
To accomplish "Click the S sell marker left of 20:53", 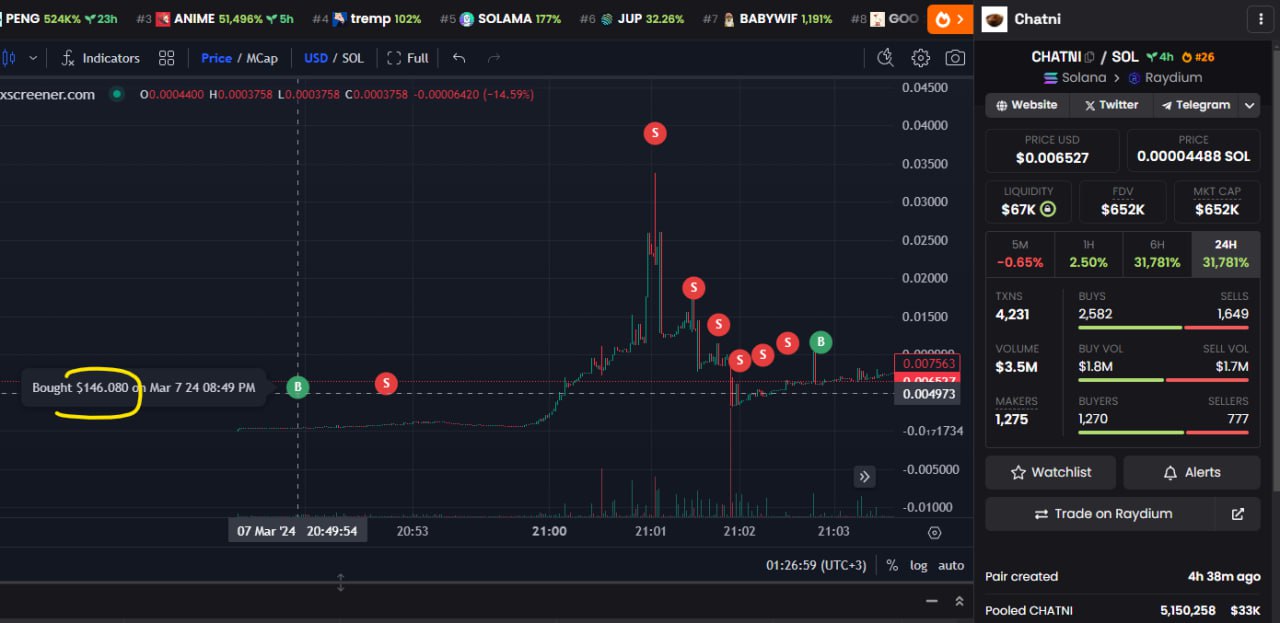I will pyautogui.click(x=386, y=383).
